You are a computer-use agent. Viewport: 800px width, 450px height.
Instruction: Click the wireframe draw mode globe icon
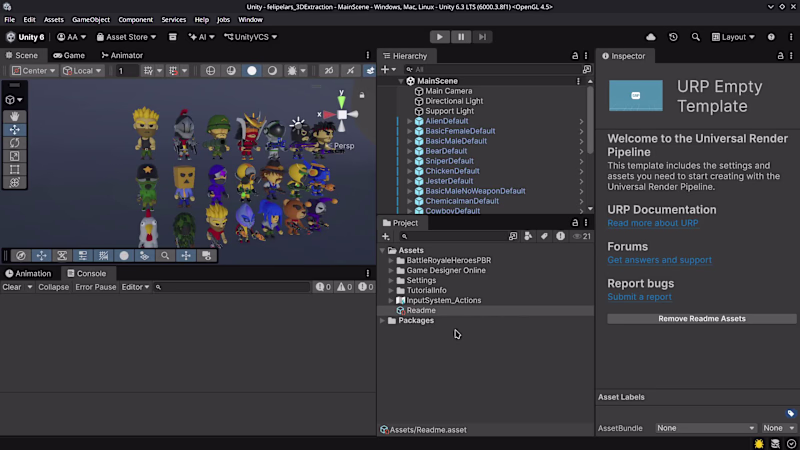[x=210, y=71]
